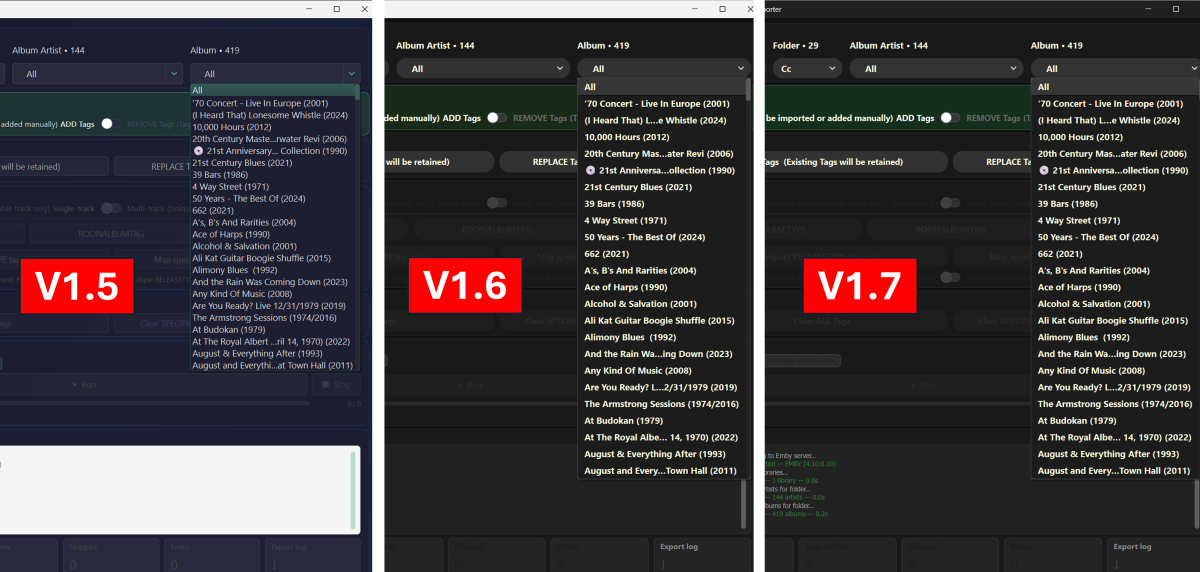Select 'Alimony Blues (1992)' in V1.6 list

660,337
